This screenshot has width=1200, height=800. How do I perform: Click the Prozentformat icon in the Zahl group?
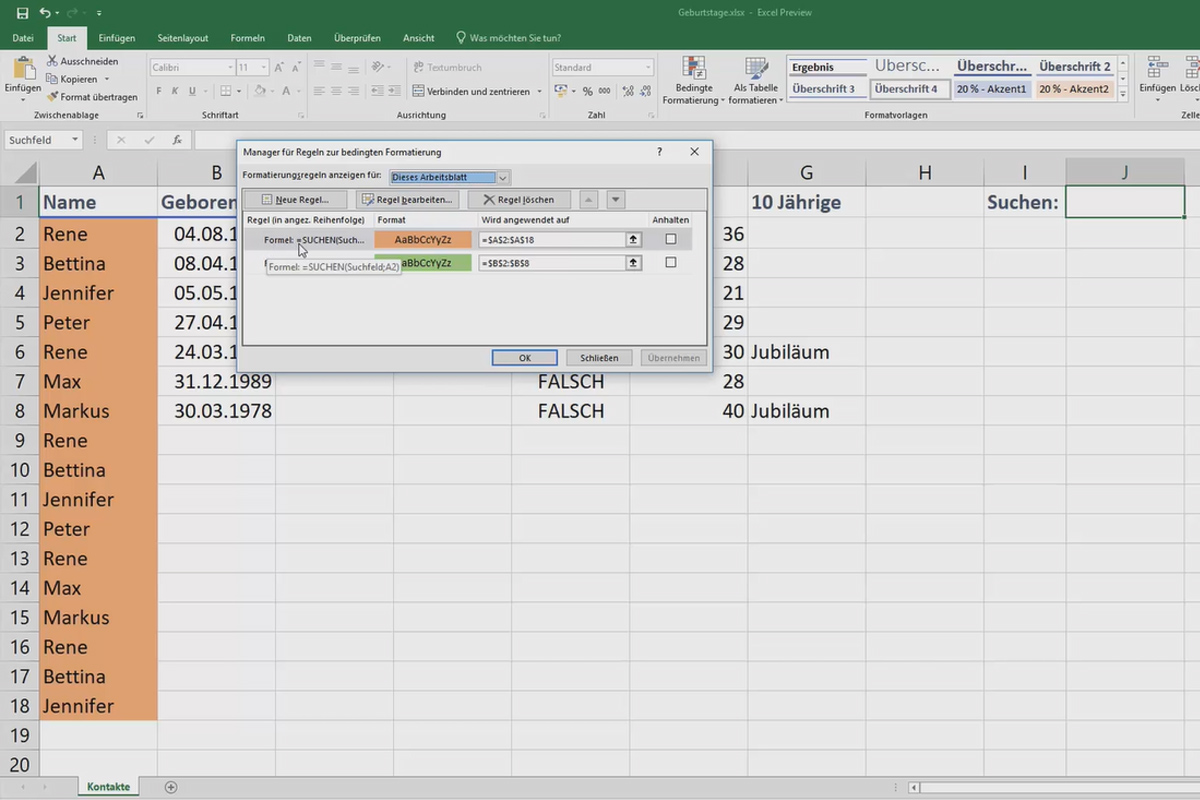[587, 91]
